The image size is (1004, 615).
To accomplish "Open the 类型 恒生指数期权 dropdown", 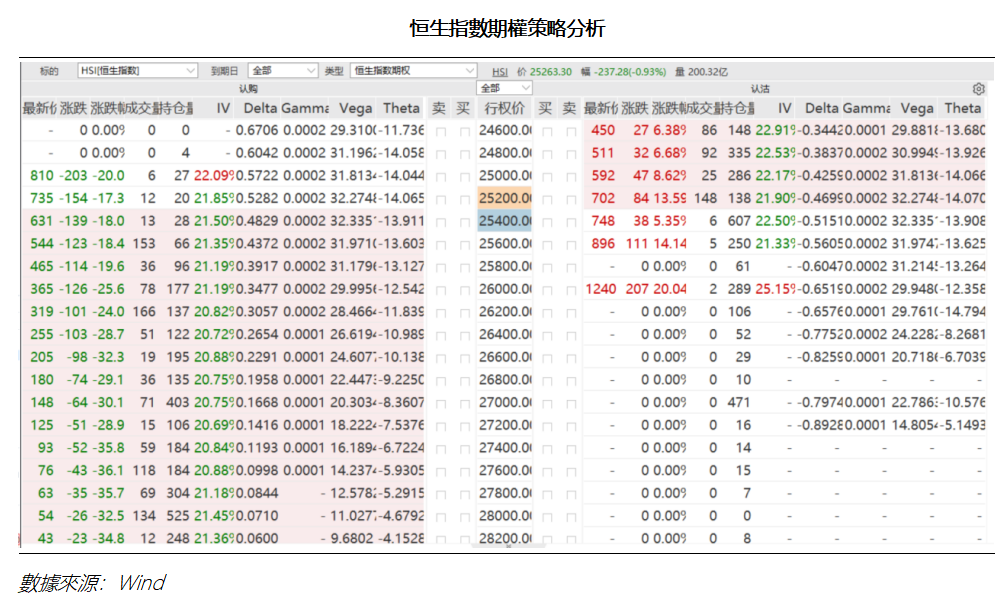I will point(413,70).
